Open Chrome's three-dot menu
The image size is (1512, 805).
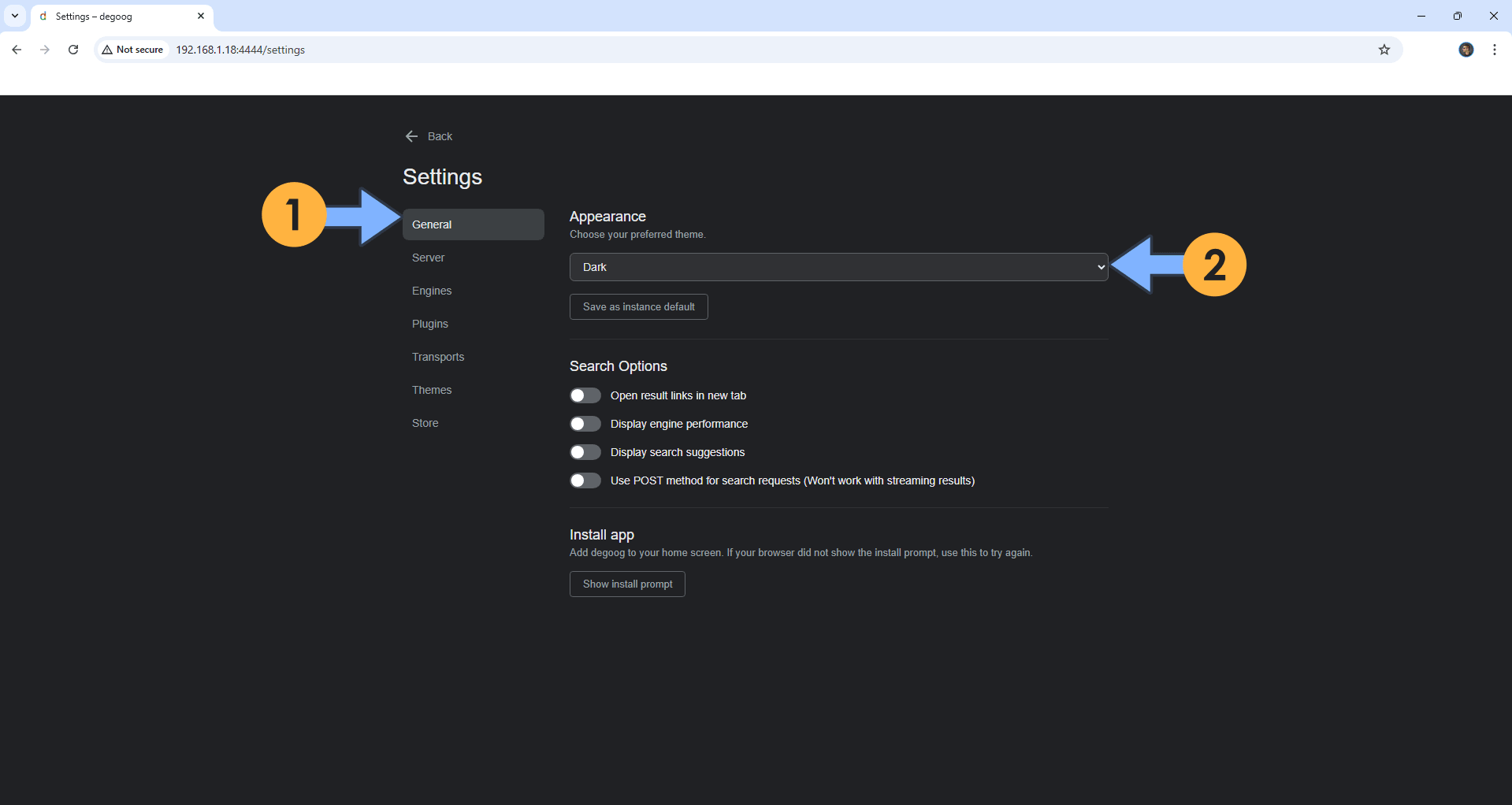[x=1495, y=50]
